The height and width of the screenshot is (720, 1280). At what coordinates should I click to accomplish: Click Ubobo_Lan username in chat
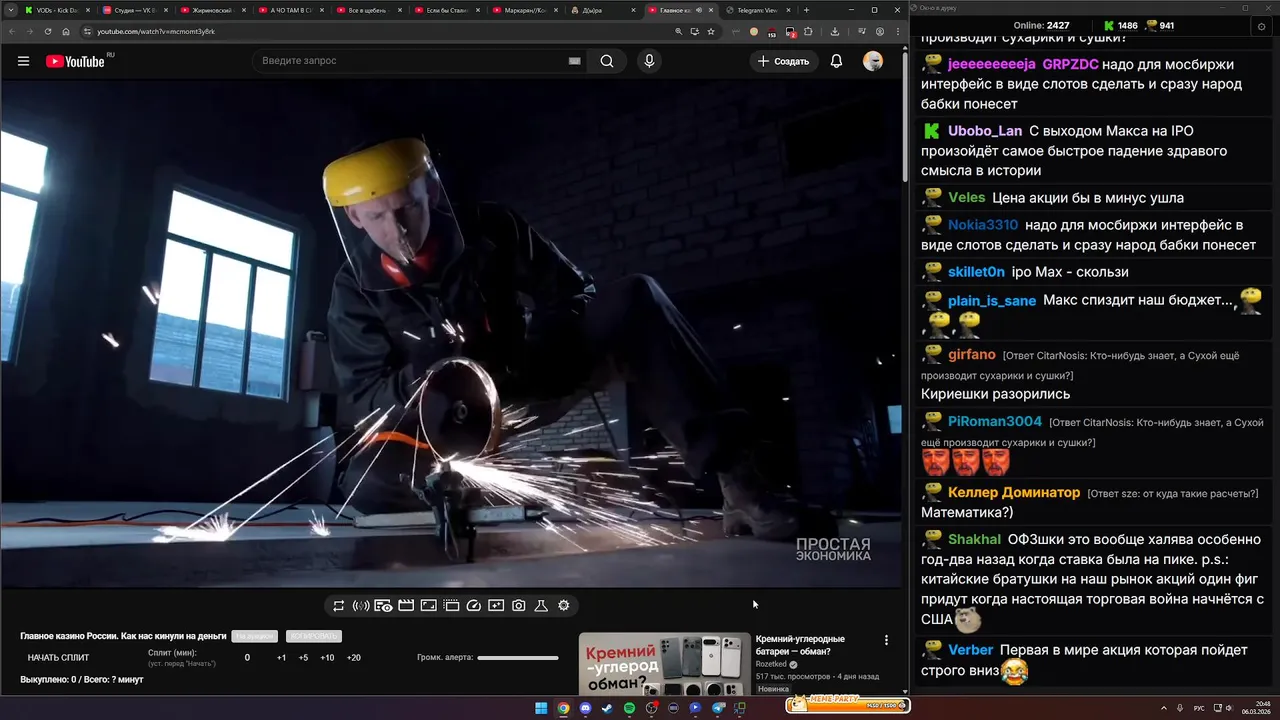coord(985,131)
